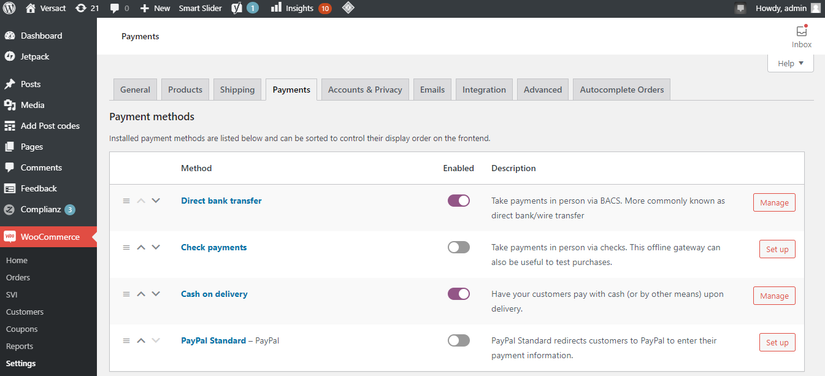825x376 pixels.
Task: Move Cash on delivery down
Action: pos(156,294)
